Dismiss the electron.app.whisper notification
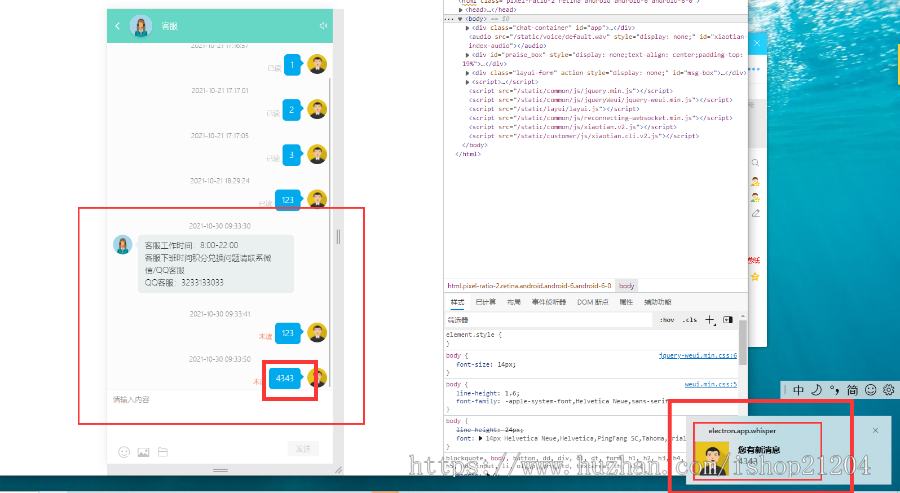 point(875,430)
